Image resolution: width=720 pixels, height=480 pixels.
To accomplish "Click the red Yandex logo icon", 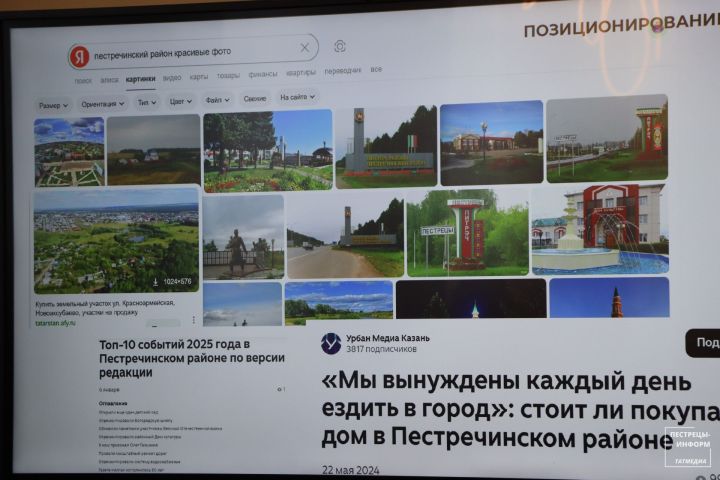I will (79, 57).
